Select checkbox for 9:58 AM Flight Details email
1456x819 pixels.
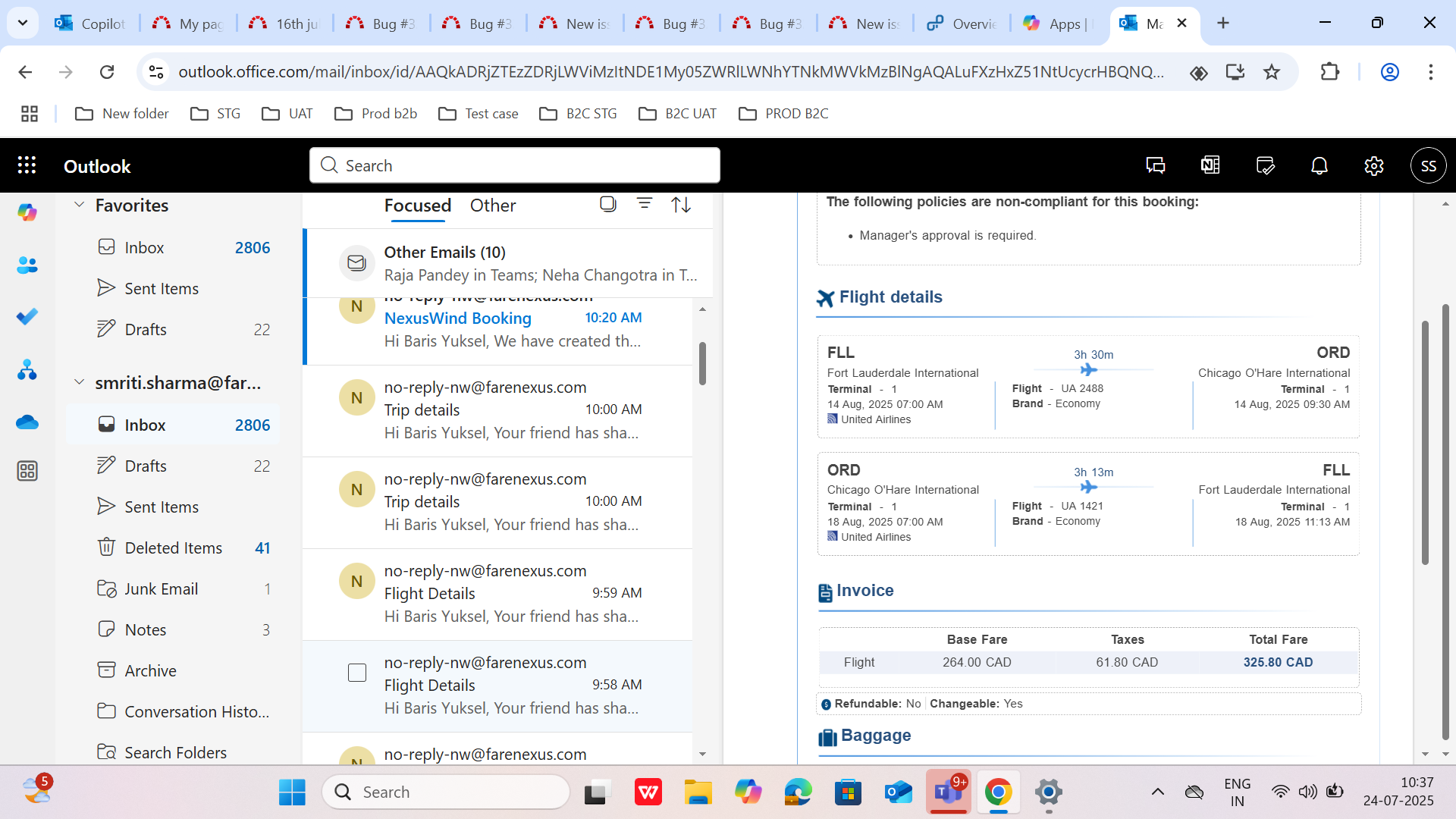pyautogui.click(x=357, y=673)
